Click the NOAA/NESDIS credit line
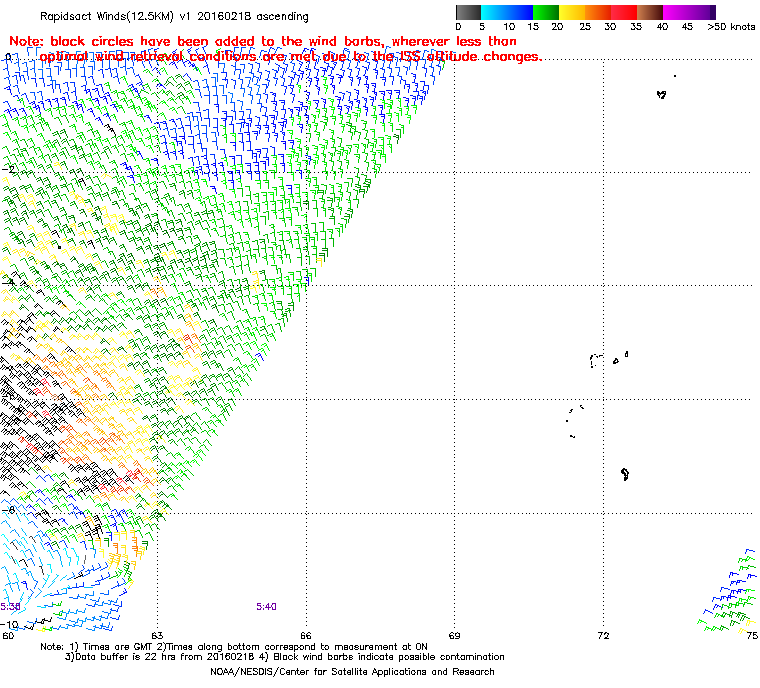Viewport: 760px width, 688px height. pyautogui.click(x=352, y=672)
